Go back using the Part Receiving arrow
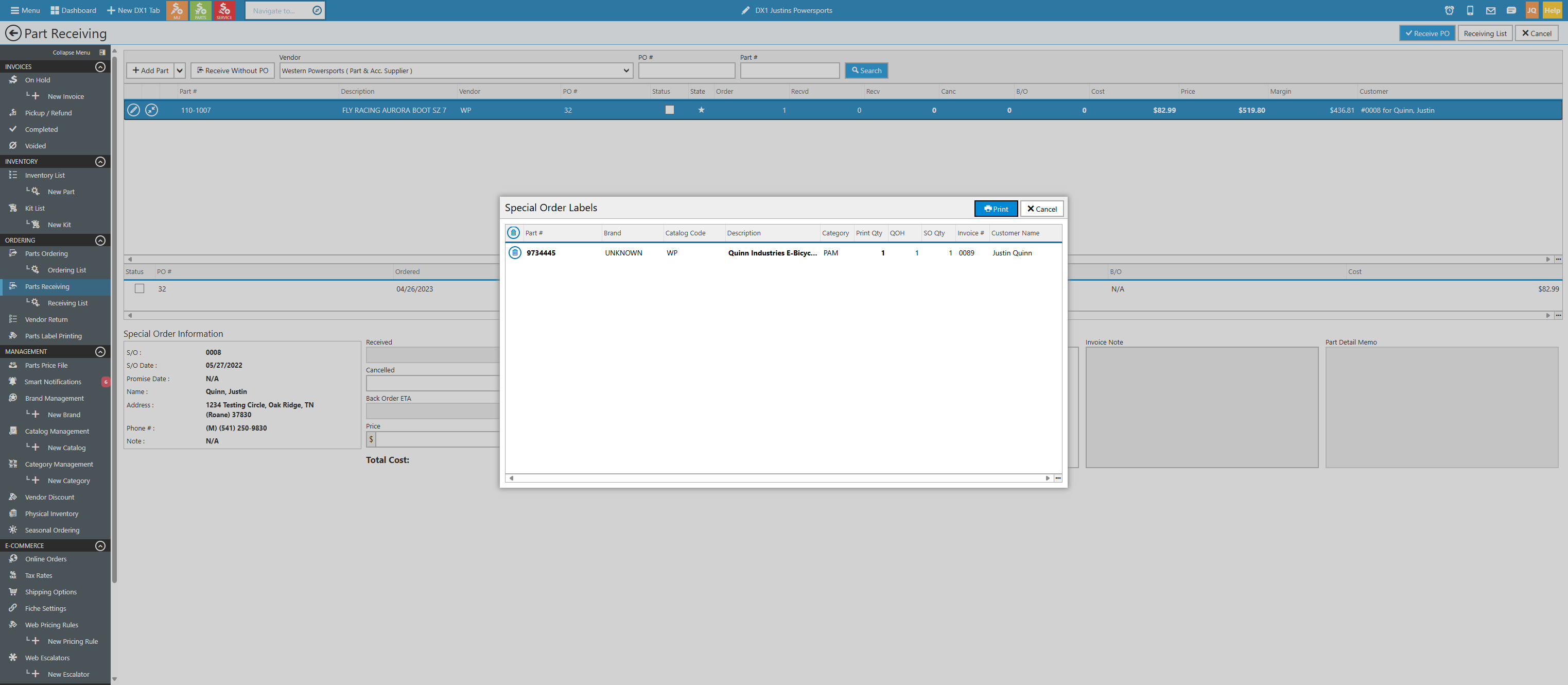This screenshot has height=685, width=1568. point(13,33)
